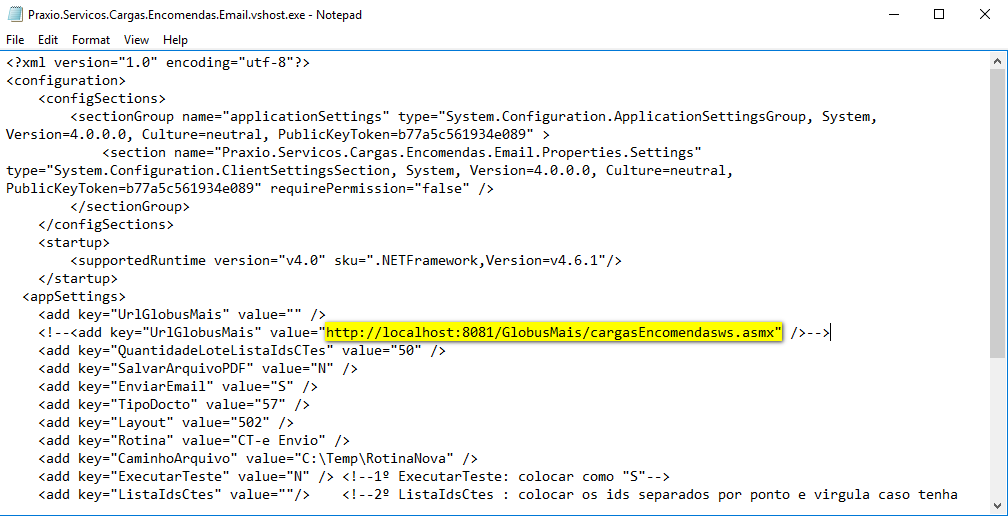Image resolution: width=1008 pixels, height=516 pixels.
Task: Minimize the Notepad window
Action: pos(894,14)
